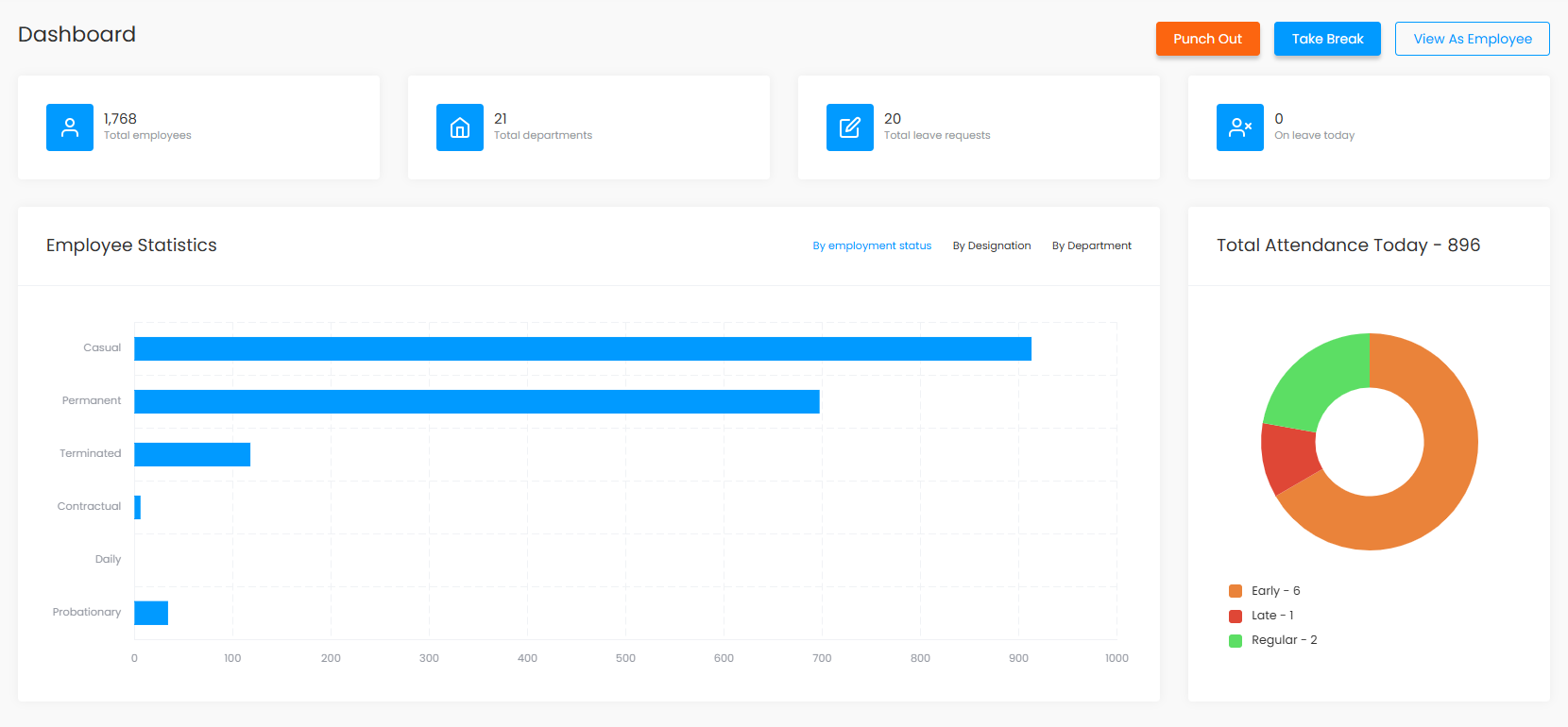This screenshot has height=727, width=1568.
Task: Click the Probationary bar in chart
Action: [x=151, y=613]
